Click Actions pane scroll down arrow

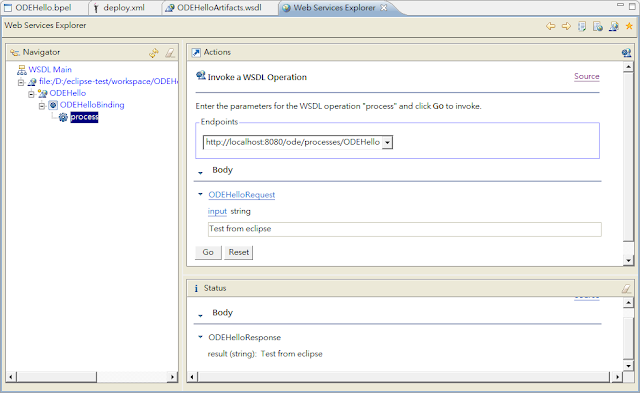pyautogui.click(x=629, y=260)
